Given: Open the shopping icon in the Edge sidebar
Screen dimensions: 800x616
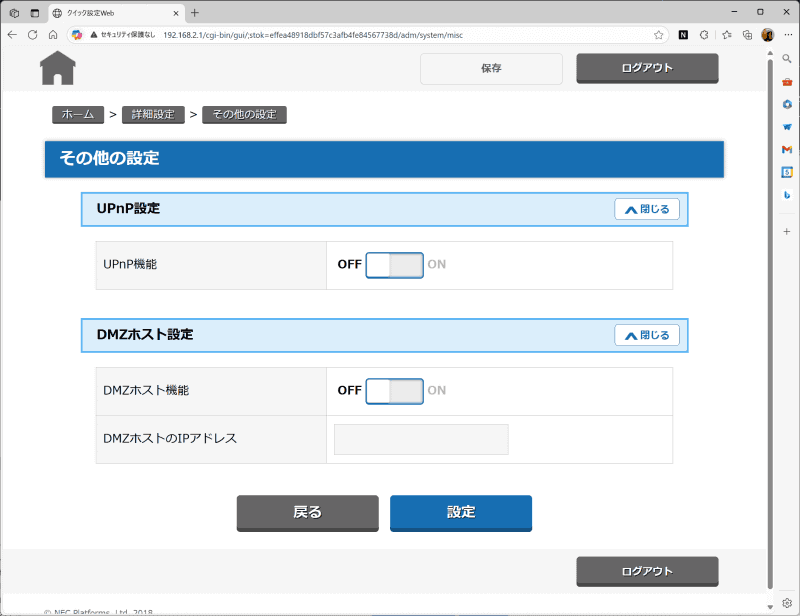Looking at the screenshot, I should point(787,82).
